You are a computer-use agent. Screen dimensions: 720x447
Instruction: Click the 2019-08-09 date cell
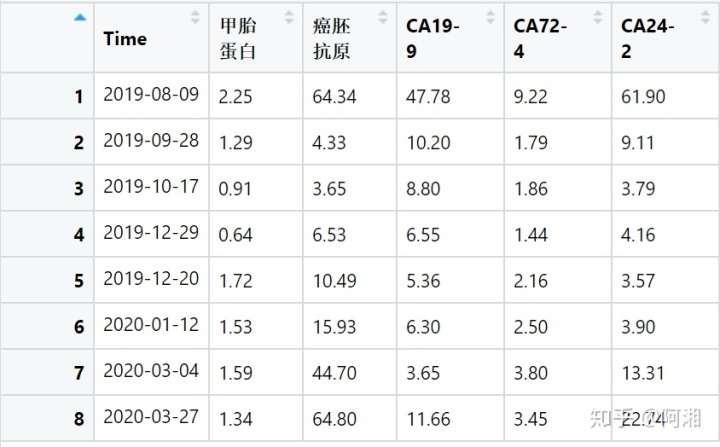151,95
